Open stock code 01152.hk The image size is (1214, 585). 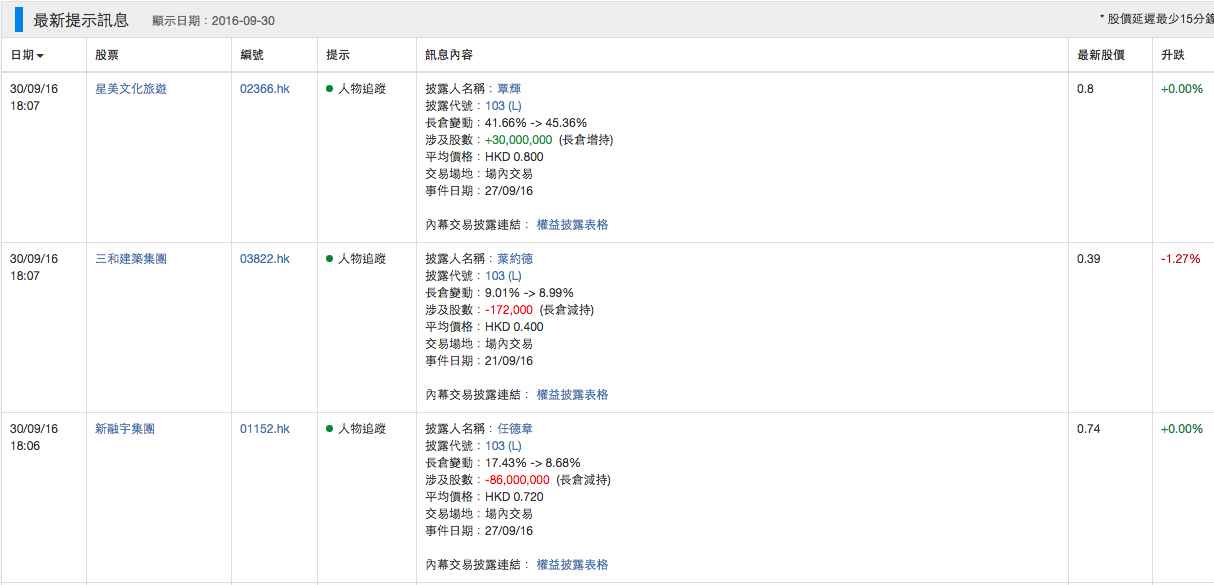(265, 429)
